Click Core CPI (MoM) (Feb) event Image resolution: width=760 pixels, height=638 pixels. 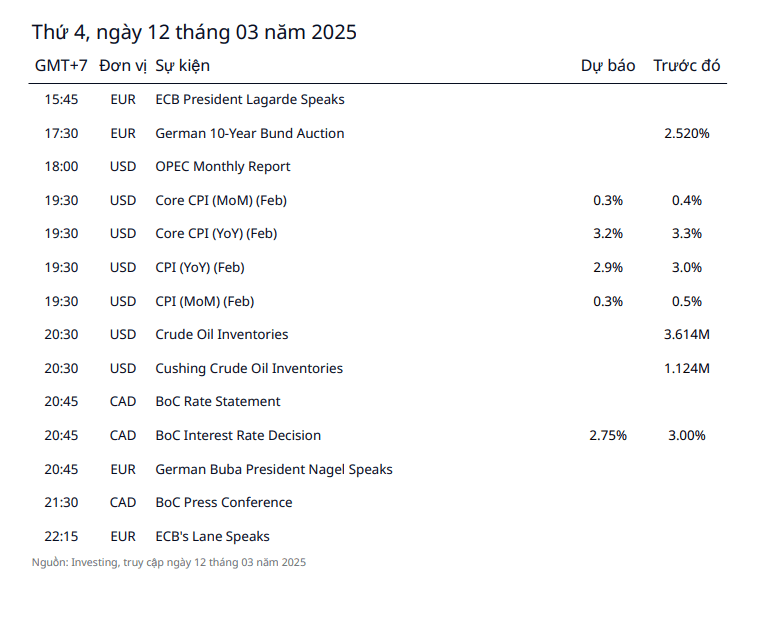(220, 200)
